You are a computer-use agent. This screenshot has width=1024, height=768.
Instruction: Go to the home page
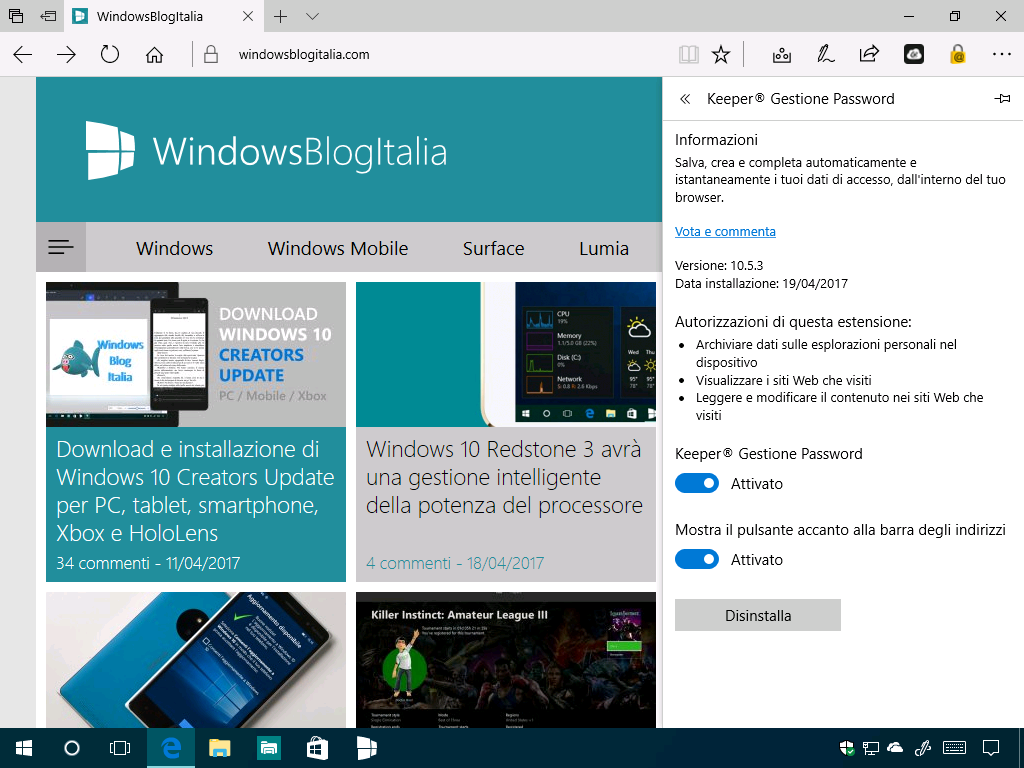click(x=154, y=54)
